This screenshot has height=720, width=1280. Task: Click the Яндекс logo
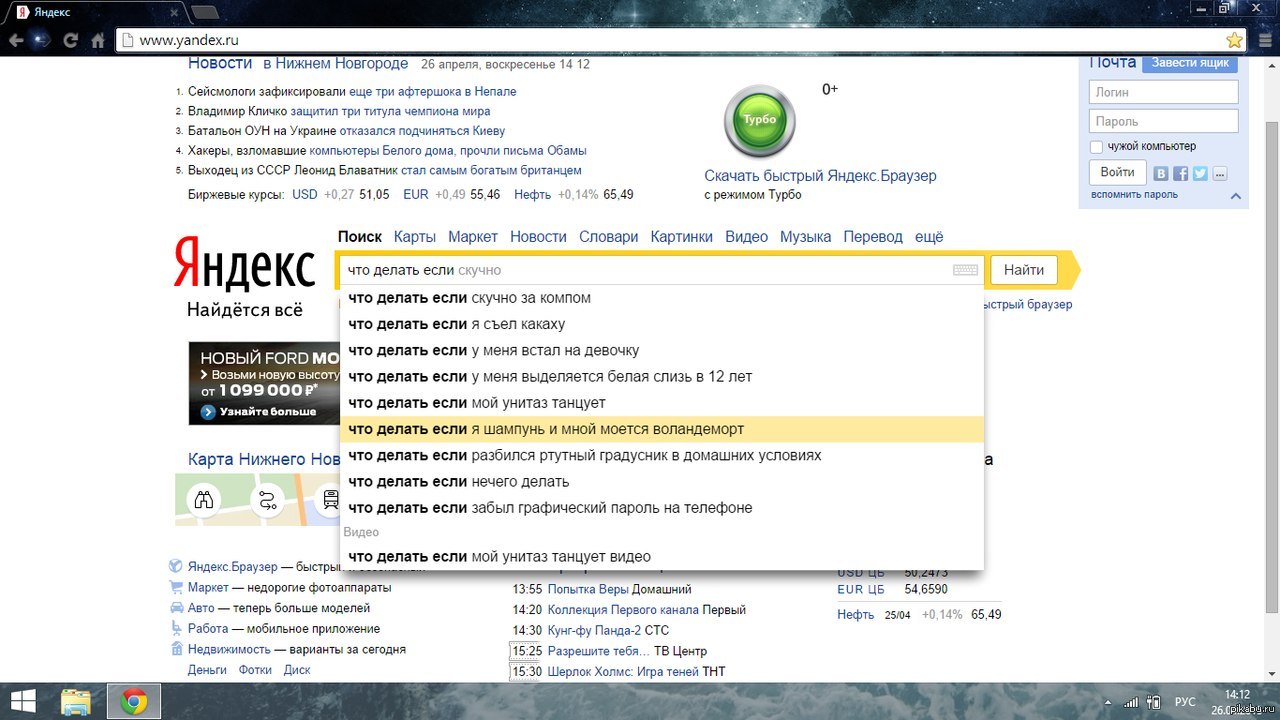pos(244,265)
